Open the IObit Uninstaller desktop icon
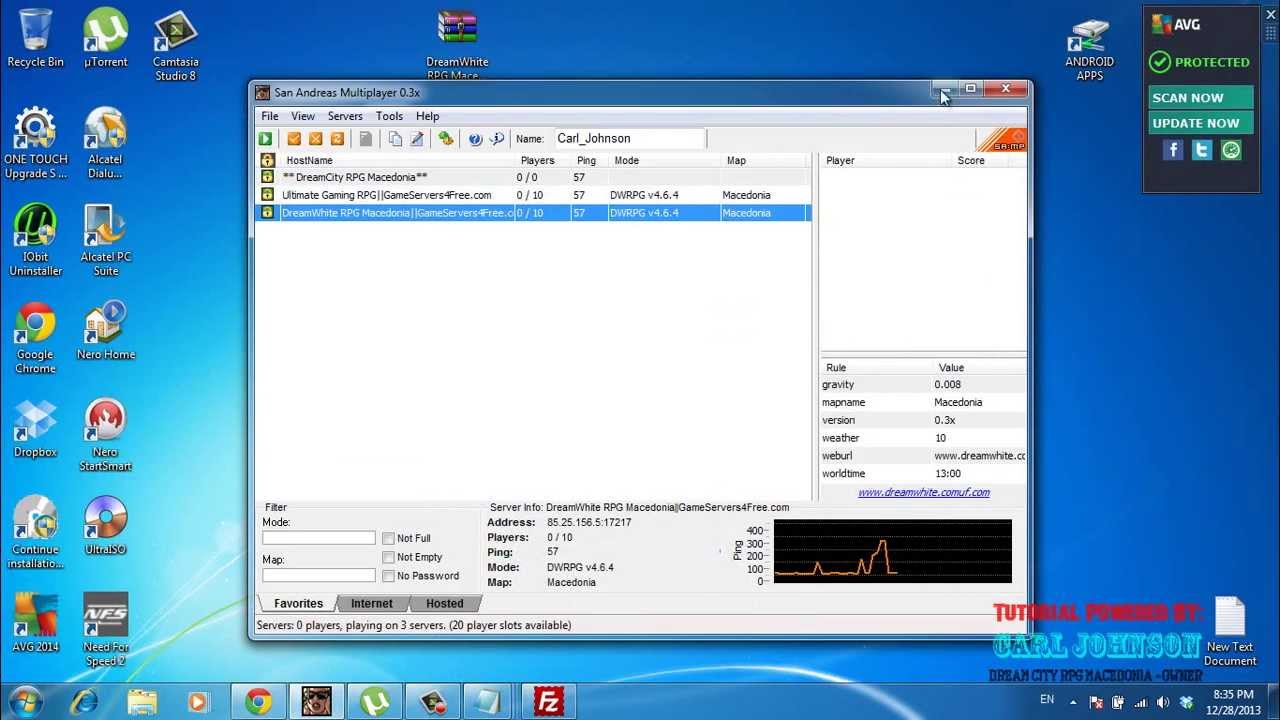 (35, 240)
